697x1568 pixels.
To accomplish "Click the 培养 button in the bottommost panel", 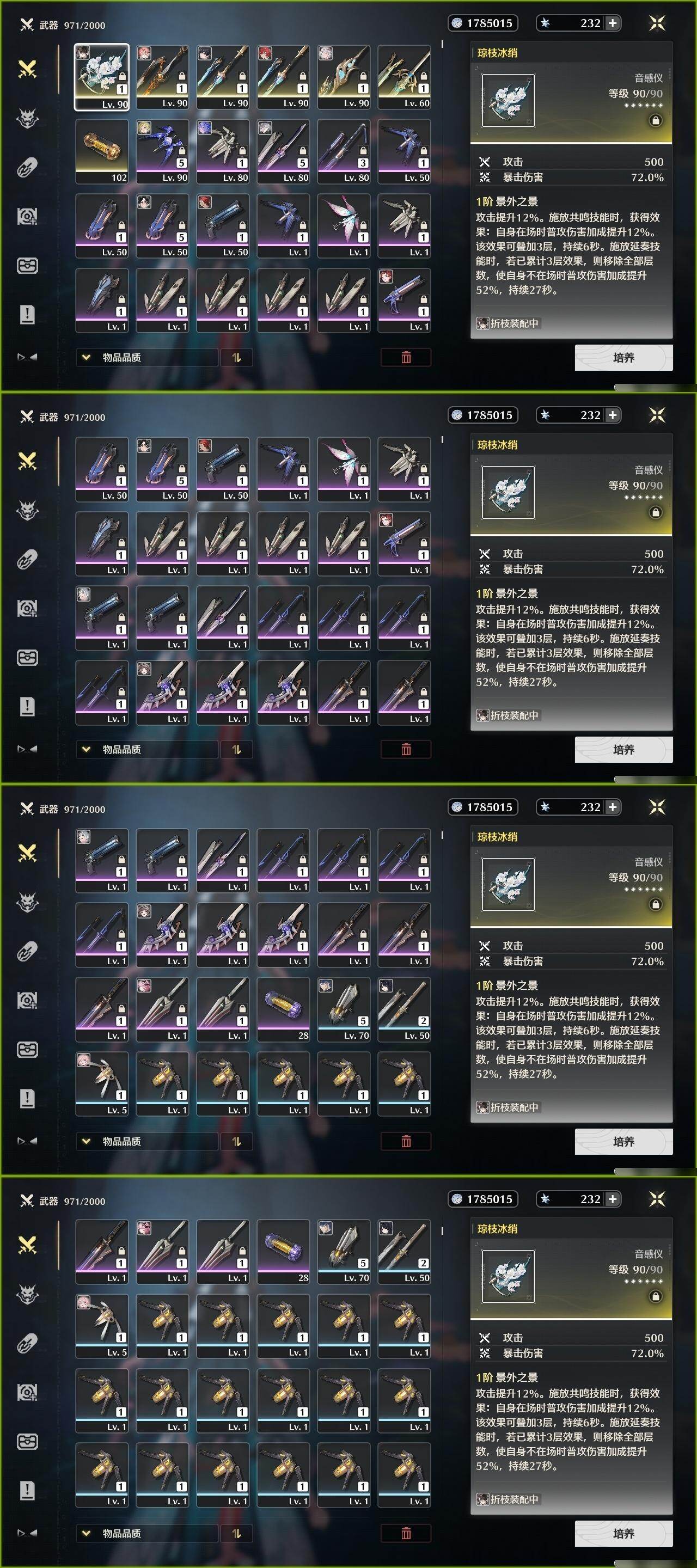I will (x=624, y=1533).
